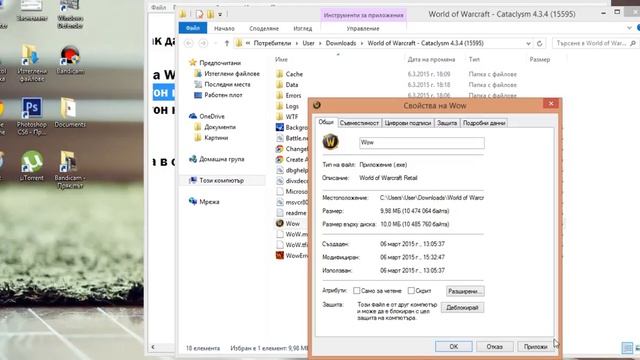Go up one folder level in Explorer
Screen dimensions: 640x360
[x=227, y=43]
